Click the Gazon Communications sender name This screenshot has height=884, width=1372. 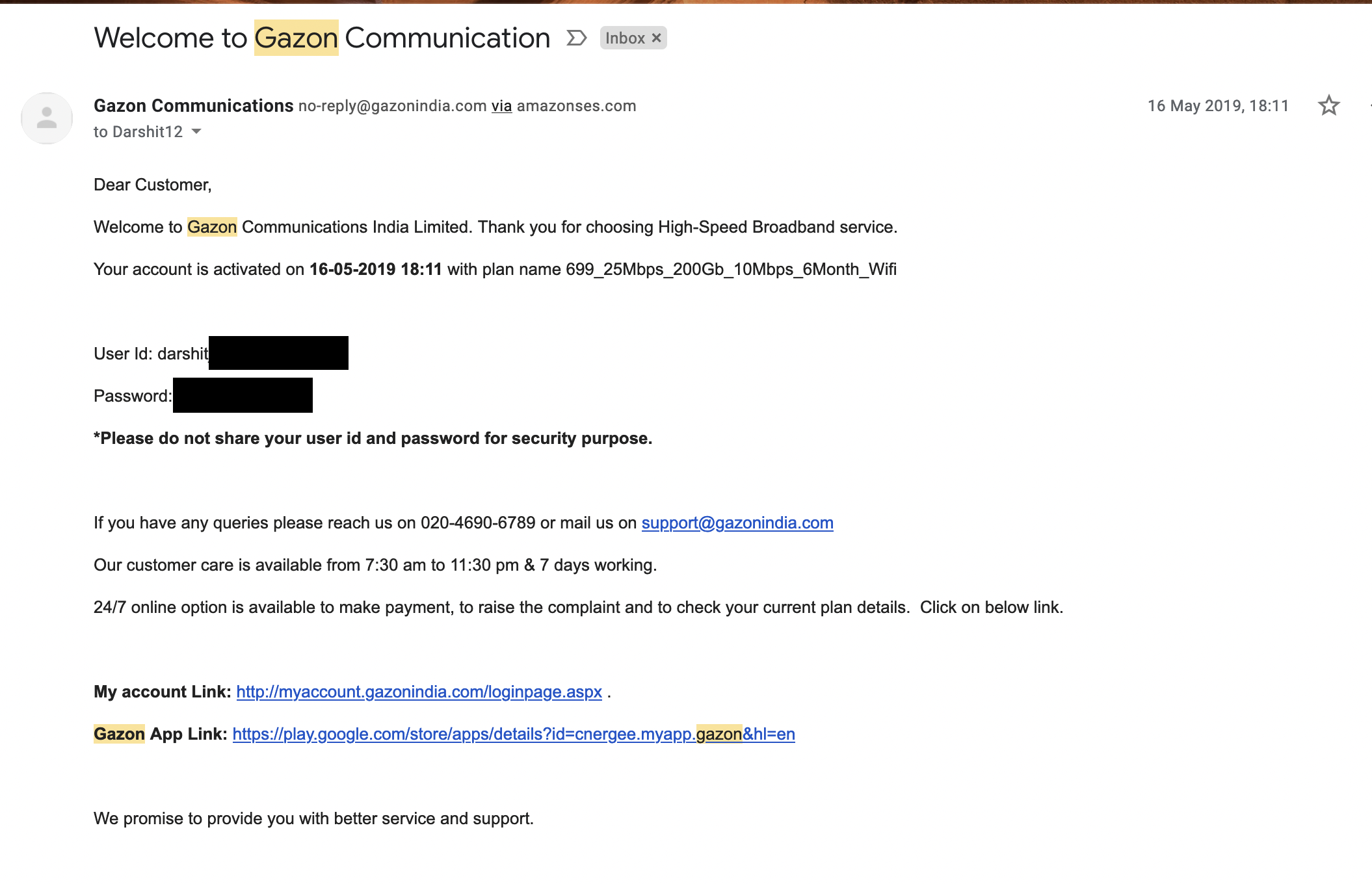coord(194,105)
